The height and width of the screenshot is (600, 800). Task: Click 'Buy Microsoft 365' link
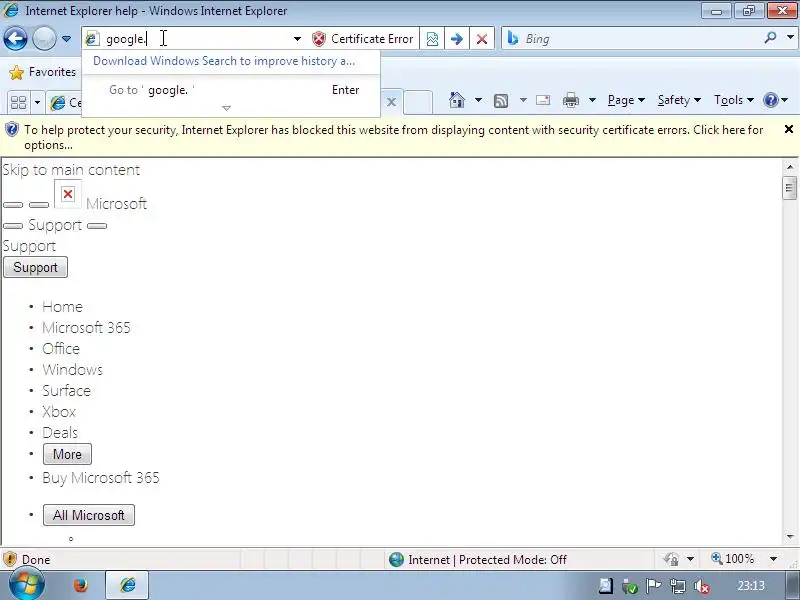[x=101, y=478]
